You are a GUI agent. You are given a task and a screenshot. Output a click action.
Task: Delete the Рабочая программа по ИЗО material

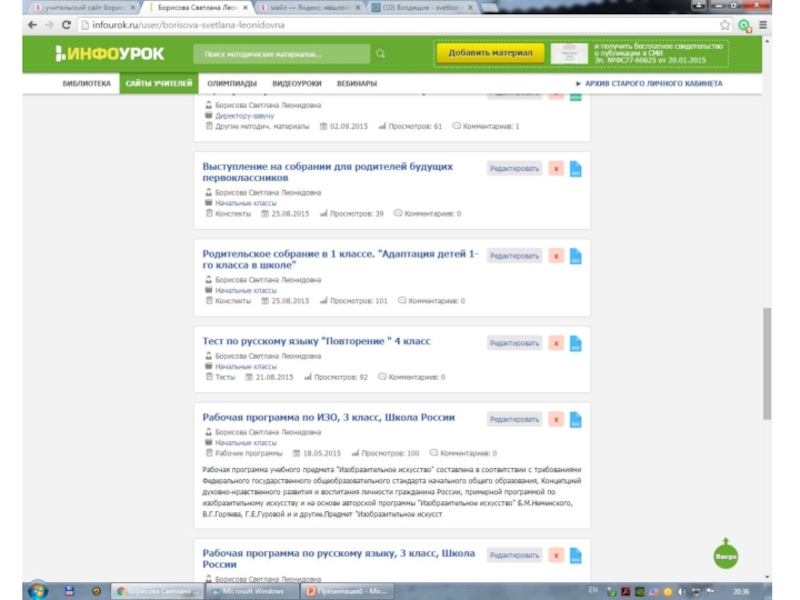[556, 419]
